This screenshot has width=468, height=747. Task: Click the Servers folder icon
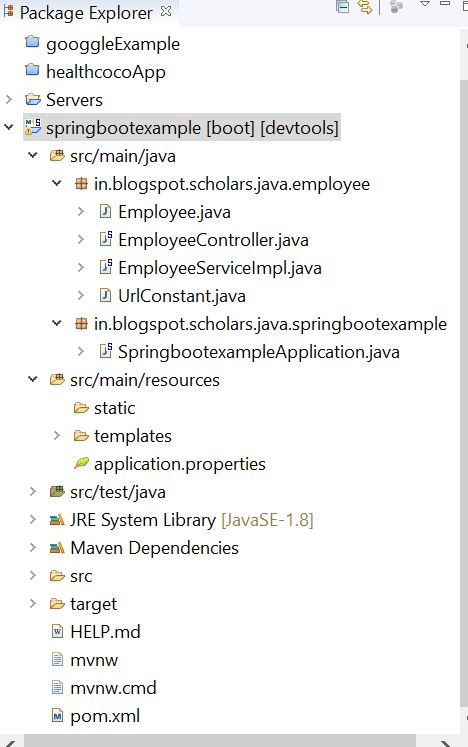(33, 100)
